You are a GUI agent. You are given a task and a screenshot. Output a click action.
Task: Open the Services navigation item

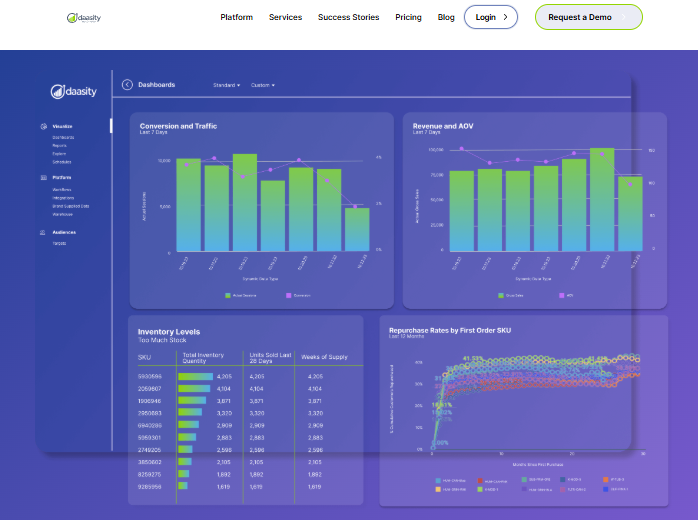pos(285,17)
